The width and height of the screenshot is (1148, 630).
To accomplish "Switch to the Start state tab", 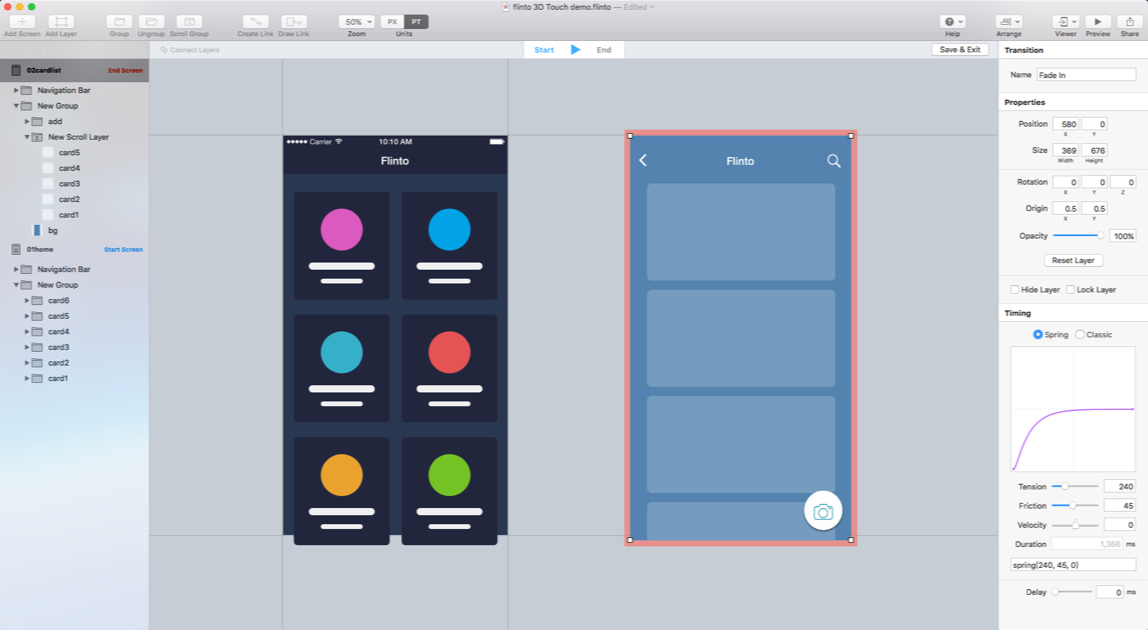I will click(x=544, y=50).
